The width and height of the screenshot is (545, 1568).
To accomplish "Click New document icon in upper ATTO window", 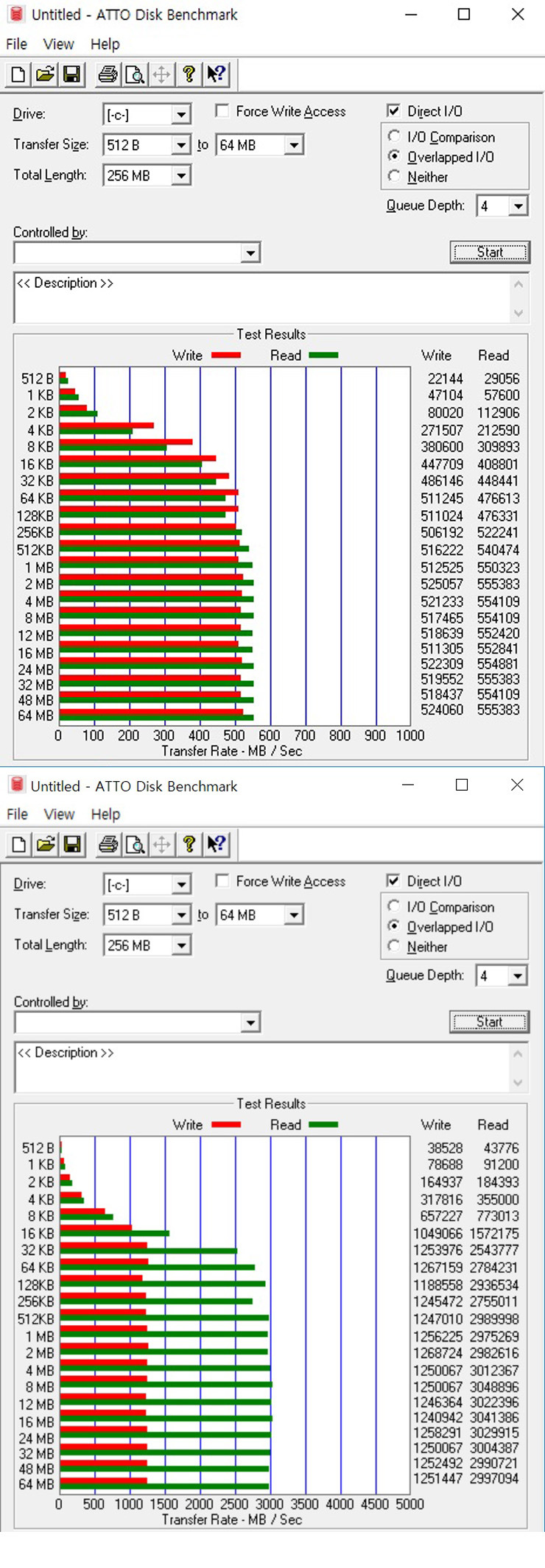I will coord(18,74).
